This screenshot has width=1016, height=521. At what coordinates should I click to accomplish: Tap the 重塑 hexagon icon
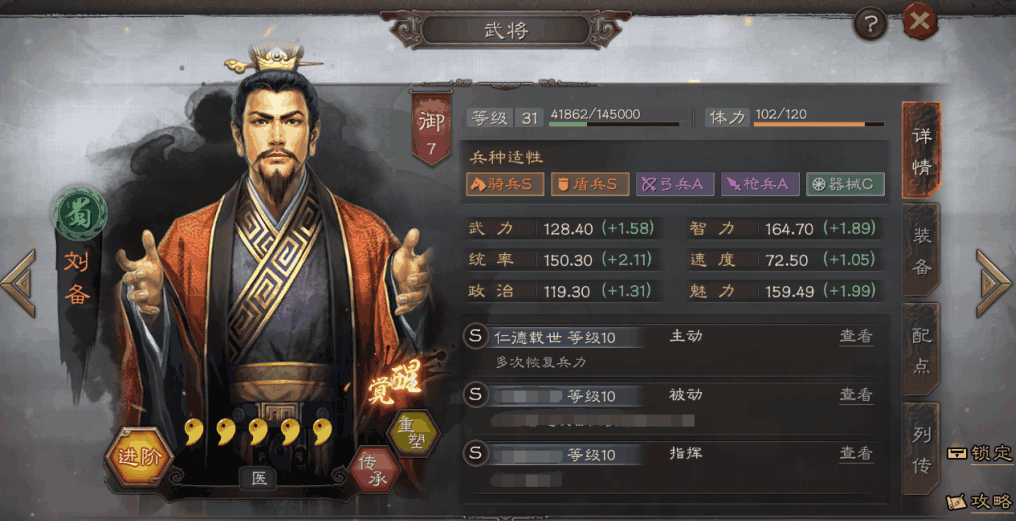click(x=413, y=434)
